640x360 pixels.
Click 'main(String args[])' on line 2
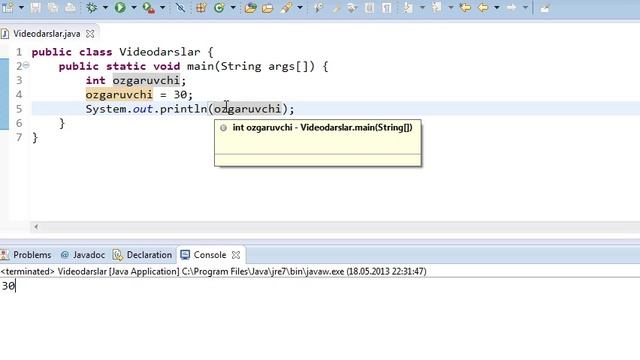(x=251, y=66)
